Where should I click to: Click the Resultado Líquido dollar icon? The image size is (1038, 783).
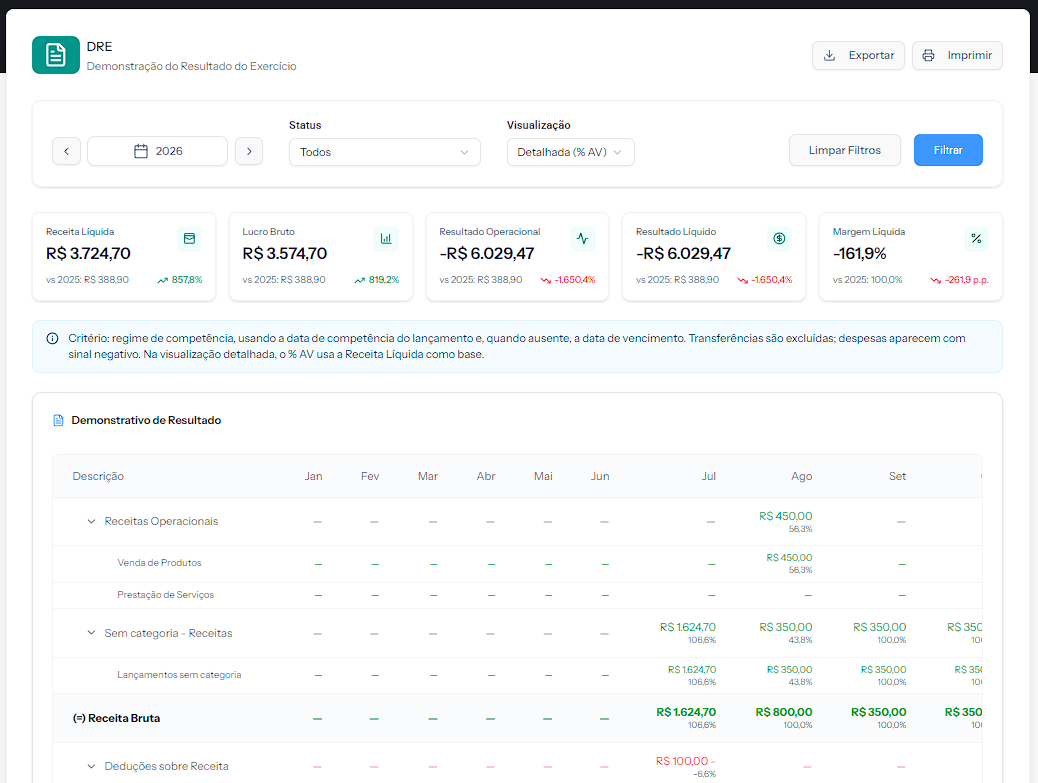click(779, 238)
